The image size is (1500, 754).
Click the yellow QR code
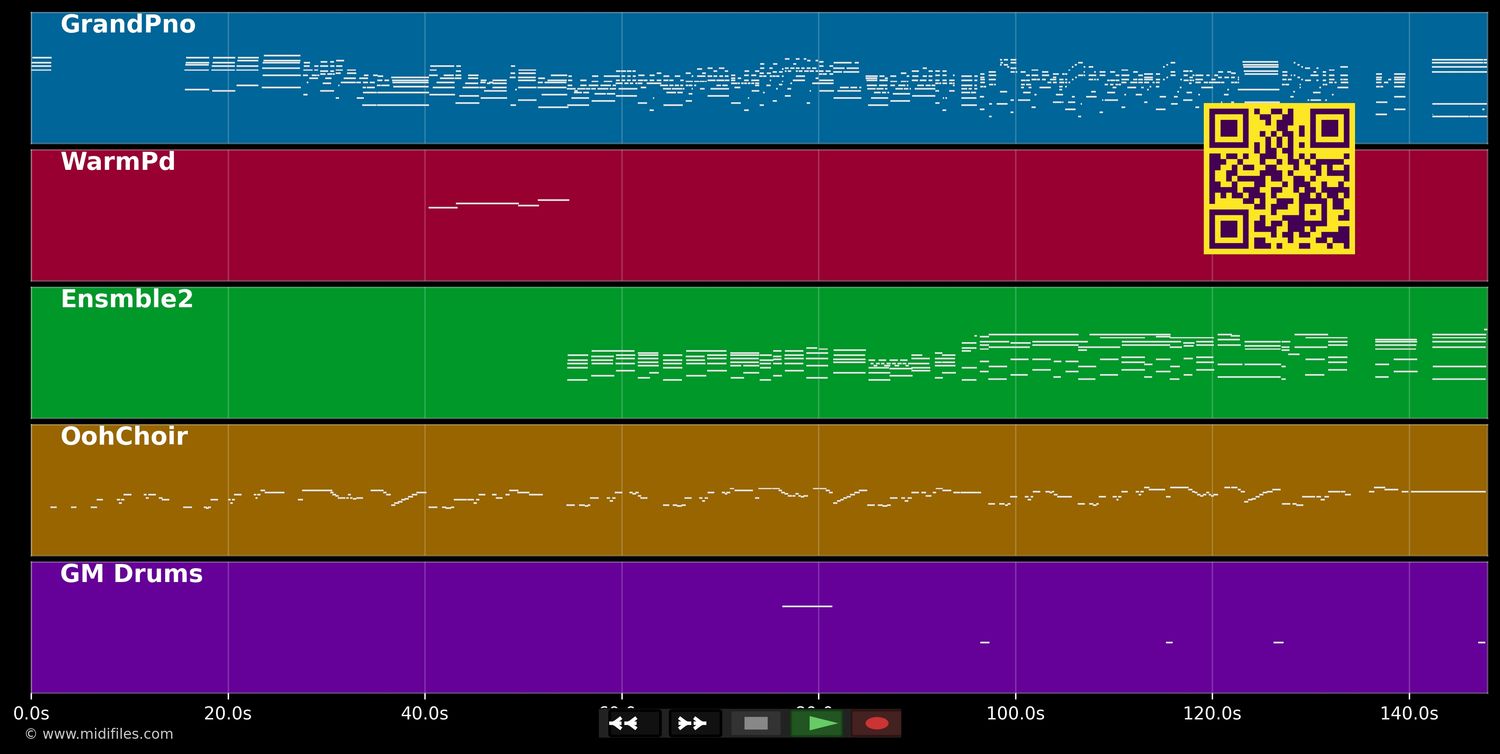(x=1279, y=178)
